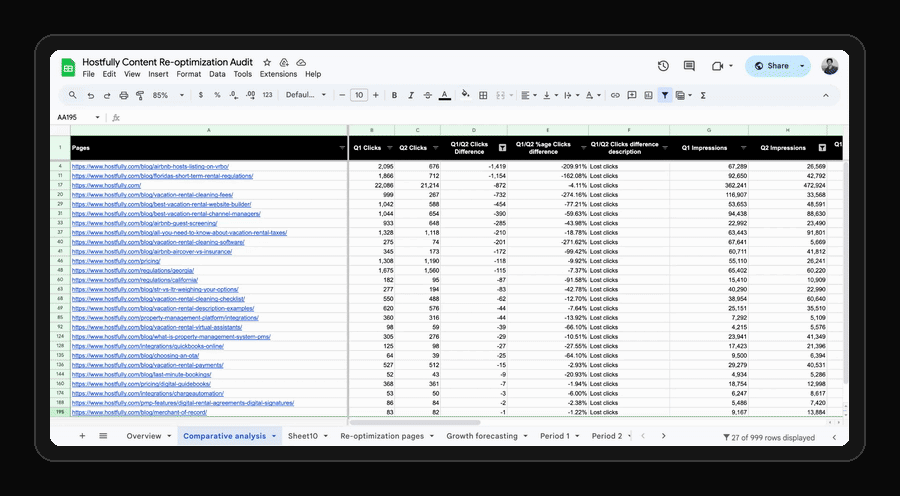Open the Pages column filter
Screen dimensions: 900x496
343,148
